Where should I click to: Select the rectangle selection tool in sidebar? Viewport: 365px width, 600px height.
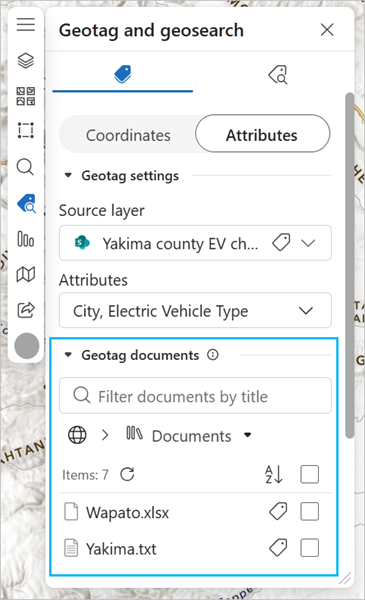pyautogui.click(x=26, y=130)
